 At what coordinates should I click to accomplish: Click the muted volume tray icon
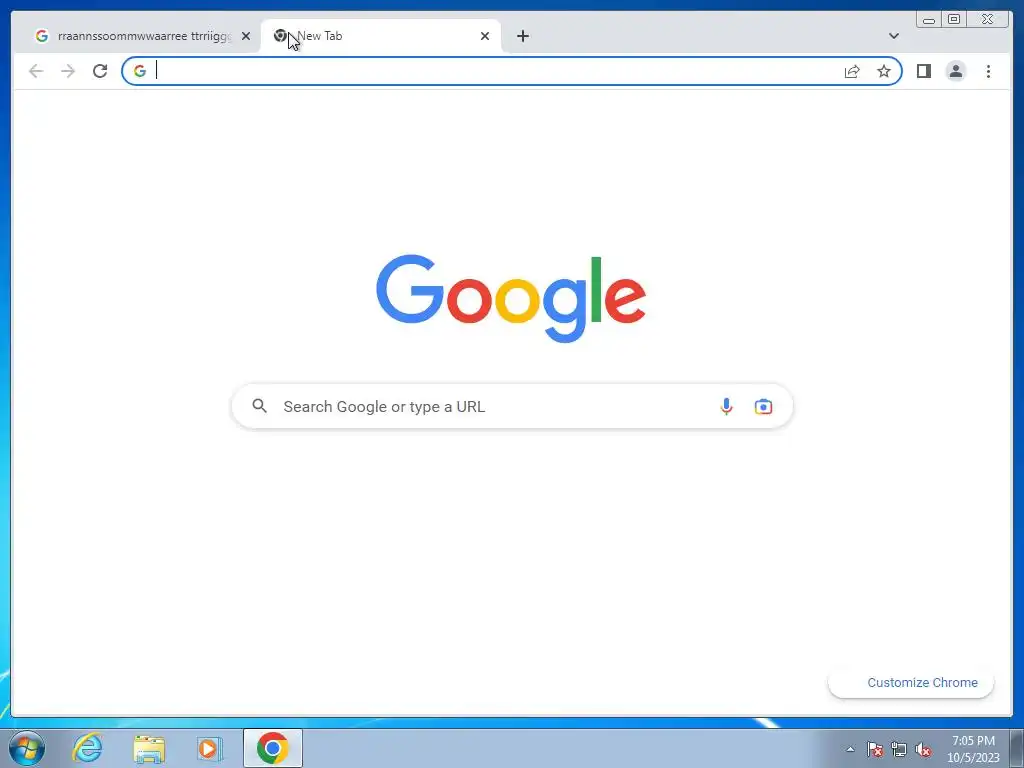coord(923,749)
